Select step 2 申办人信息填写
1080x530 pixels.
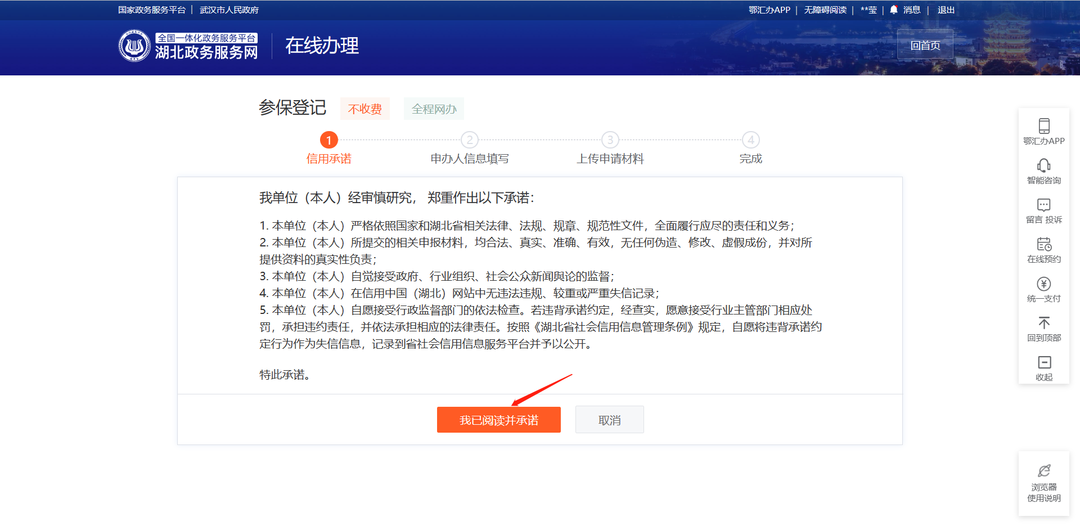click(x=469, y=149)
